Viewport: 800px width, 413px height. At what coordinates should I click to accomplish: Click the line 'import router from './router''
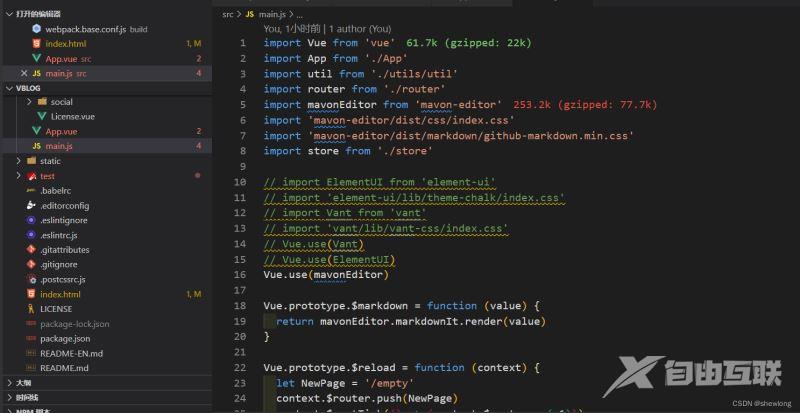pyautogui.click(x=355, y=89)
